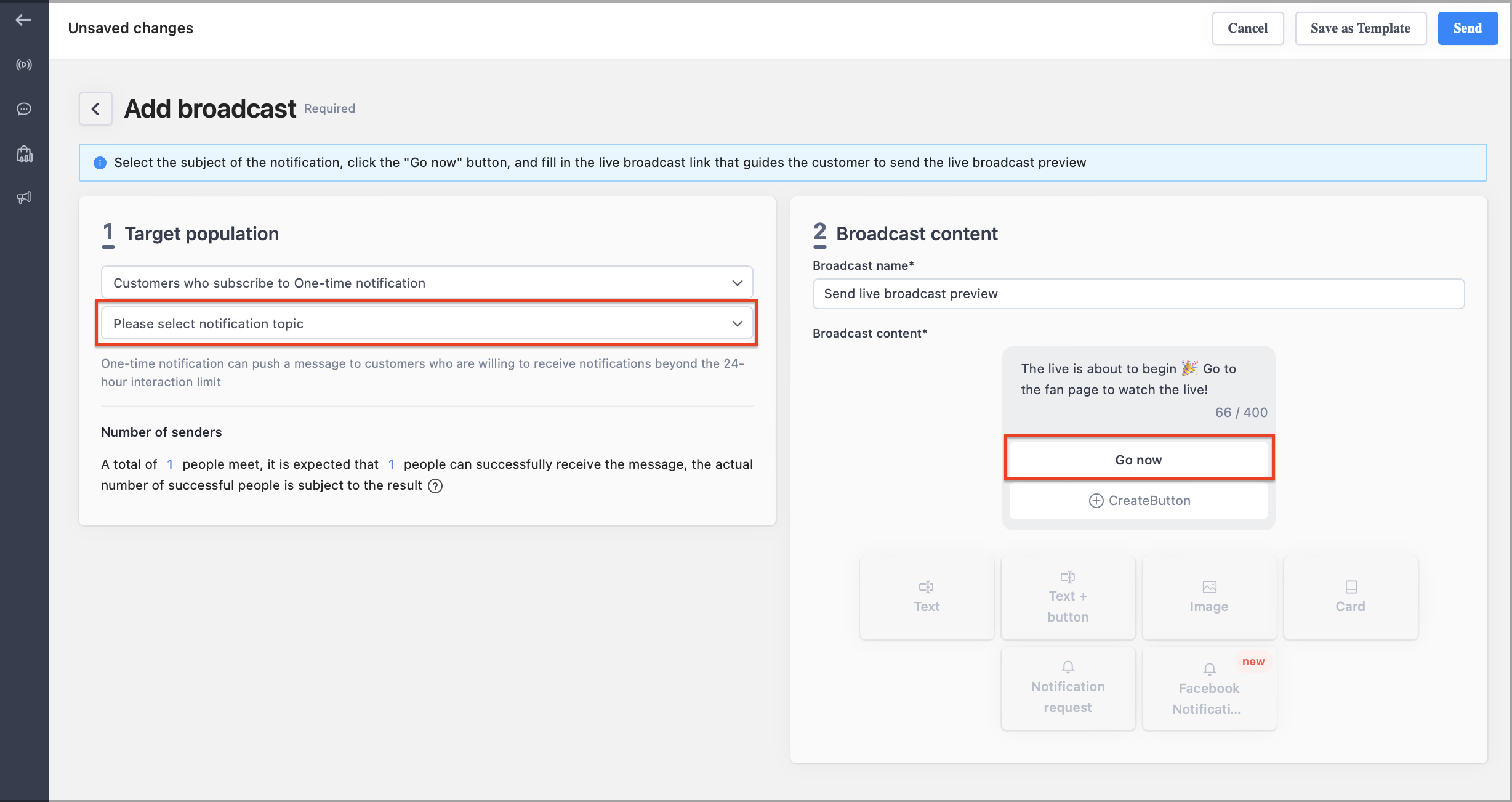Add an Image content block
Viewport: 1512px width, 802px height.
pos(1210,597)
